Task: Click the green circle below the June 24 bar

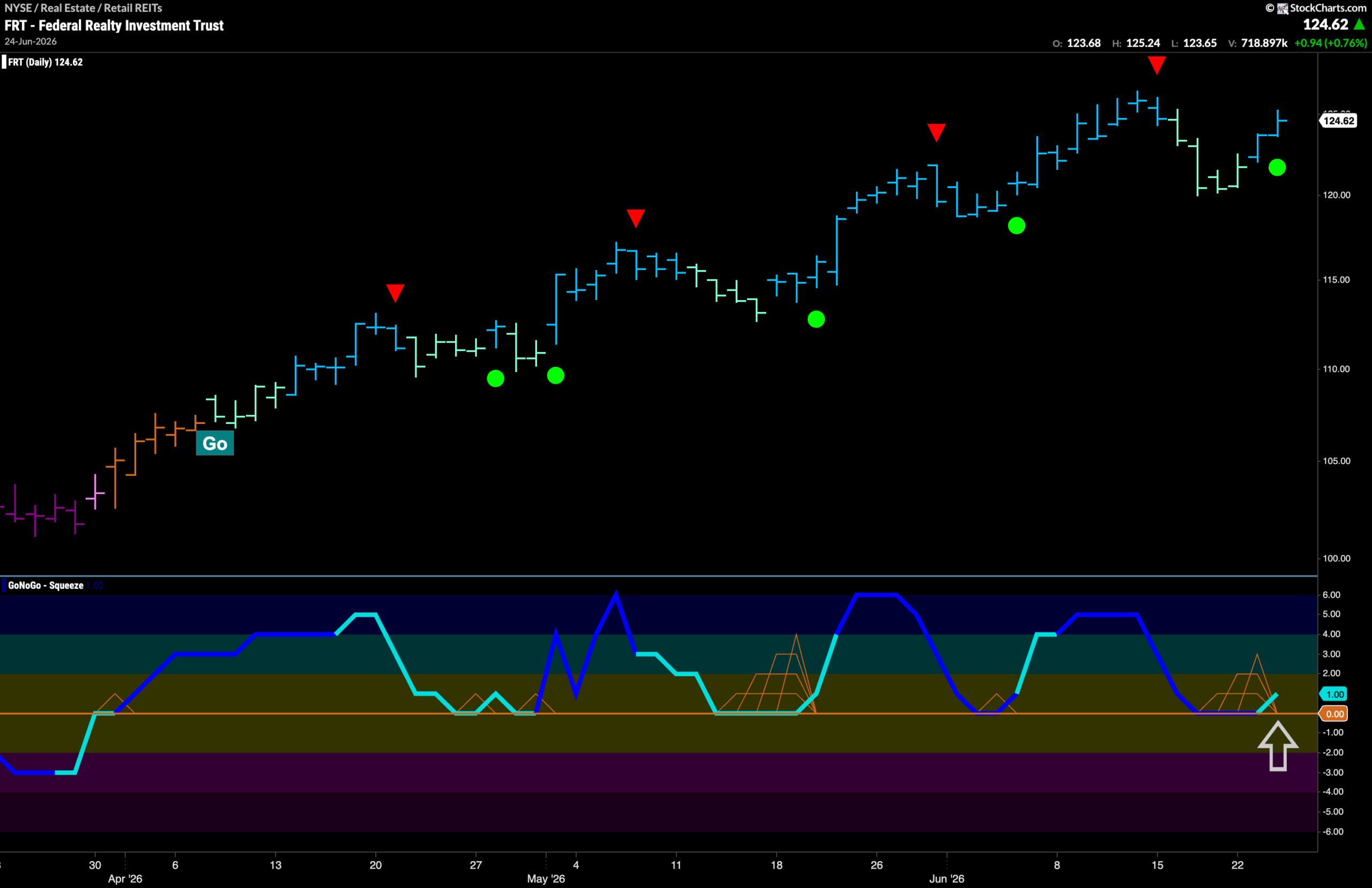Action: 1277,167
